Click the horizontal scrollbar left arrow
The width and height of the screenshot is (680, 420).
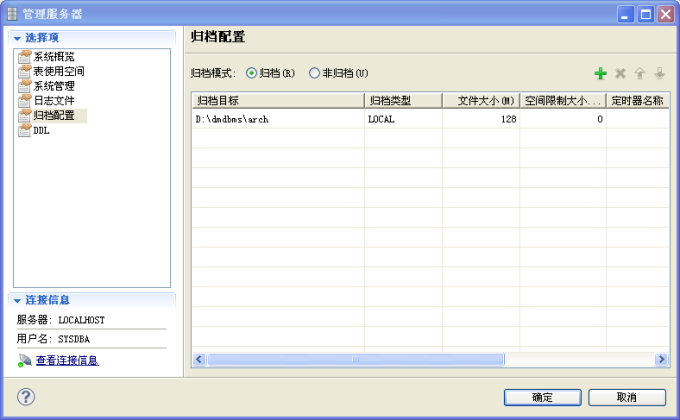tap(199, 359)
